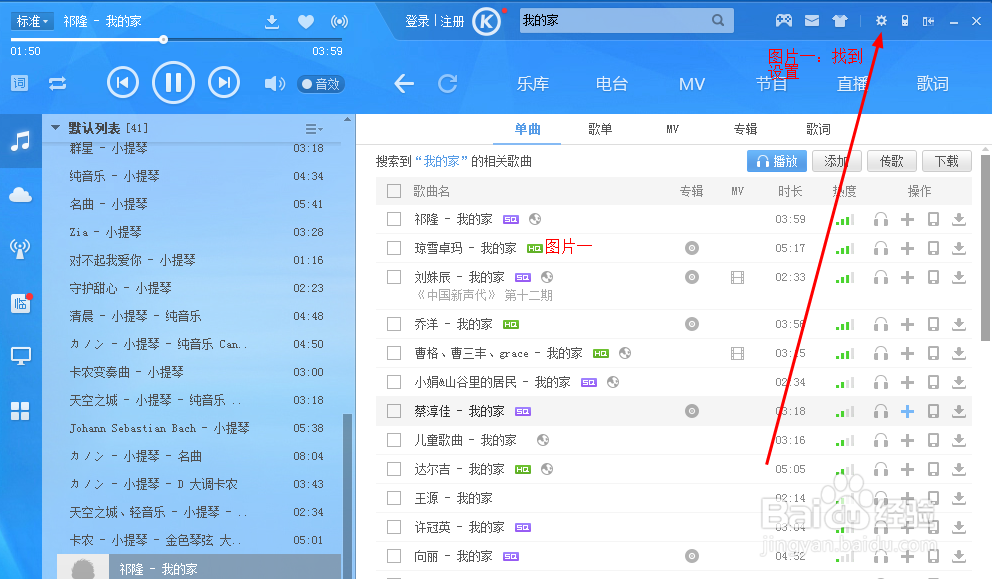Viewport: 992px width, 579px height.
Task: Click the broadcast signal icon near song title
Action: click(339, 22)
